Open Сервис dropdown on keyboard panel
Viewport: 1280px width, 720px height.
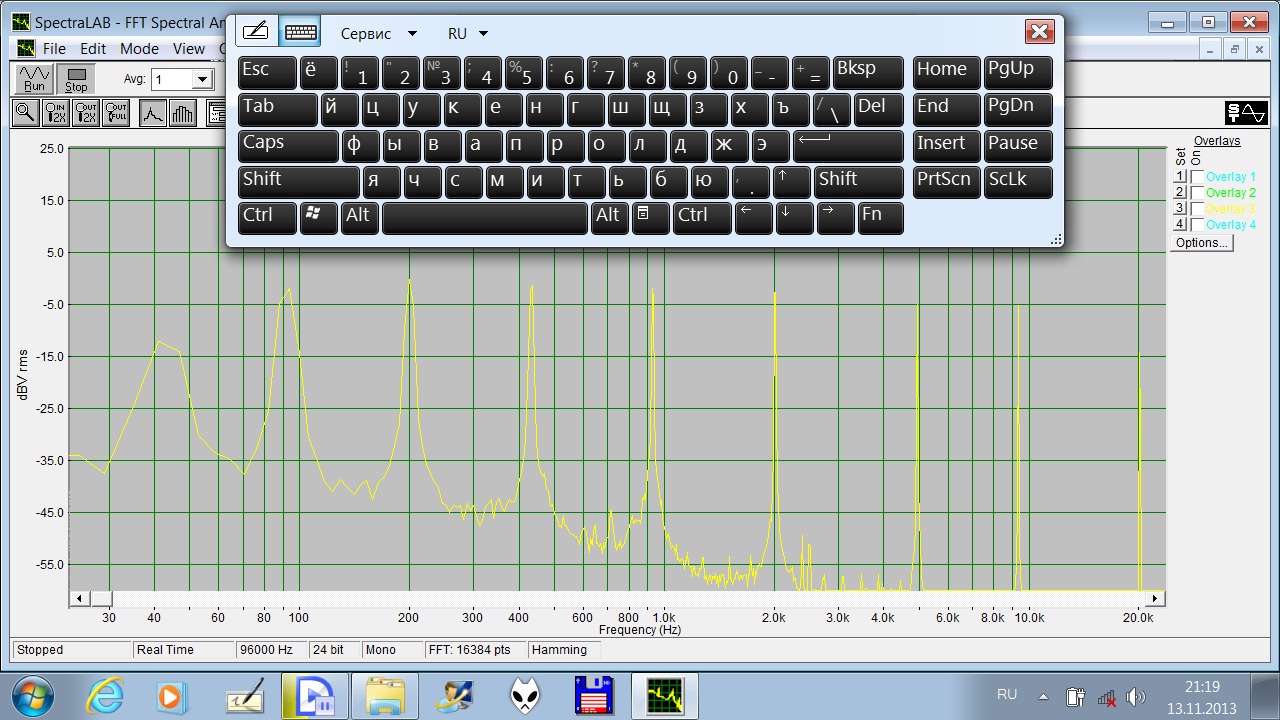coord(378,33)
